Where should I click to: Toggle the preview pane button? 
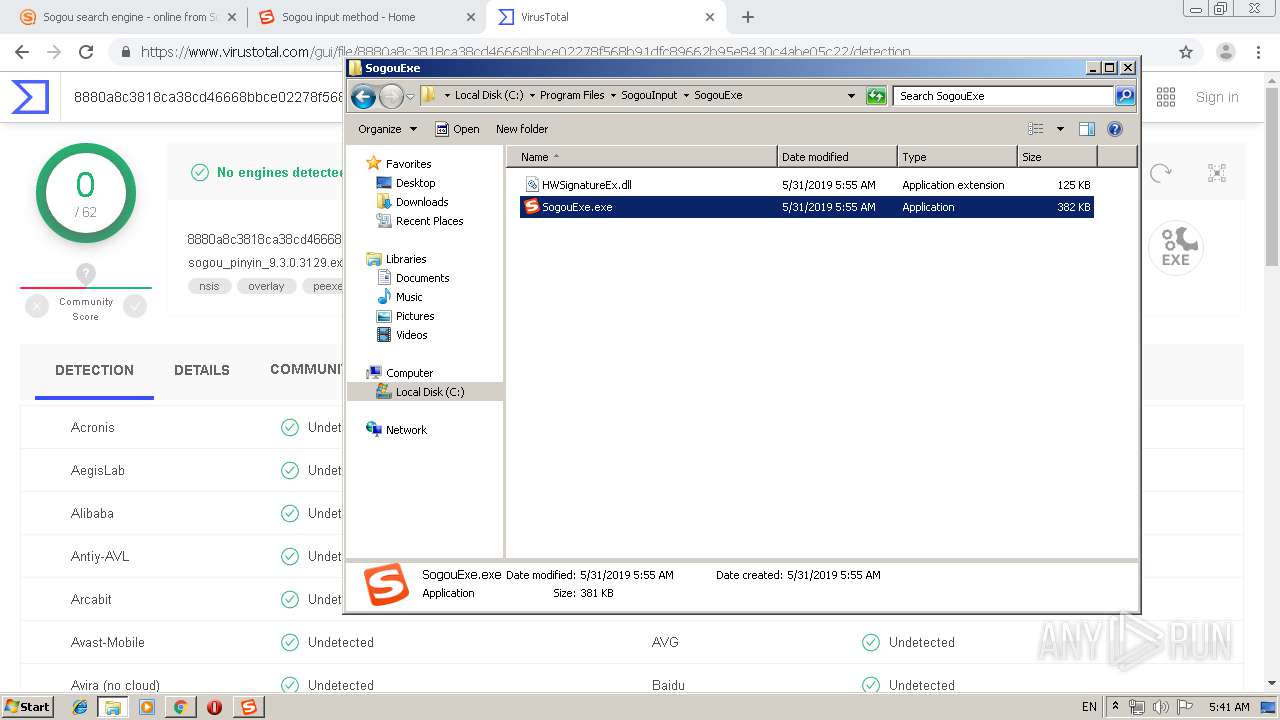pos(1087,129)
